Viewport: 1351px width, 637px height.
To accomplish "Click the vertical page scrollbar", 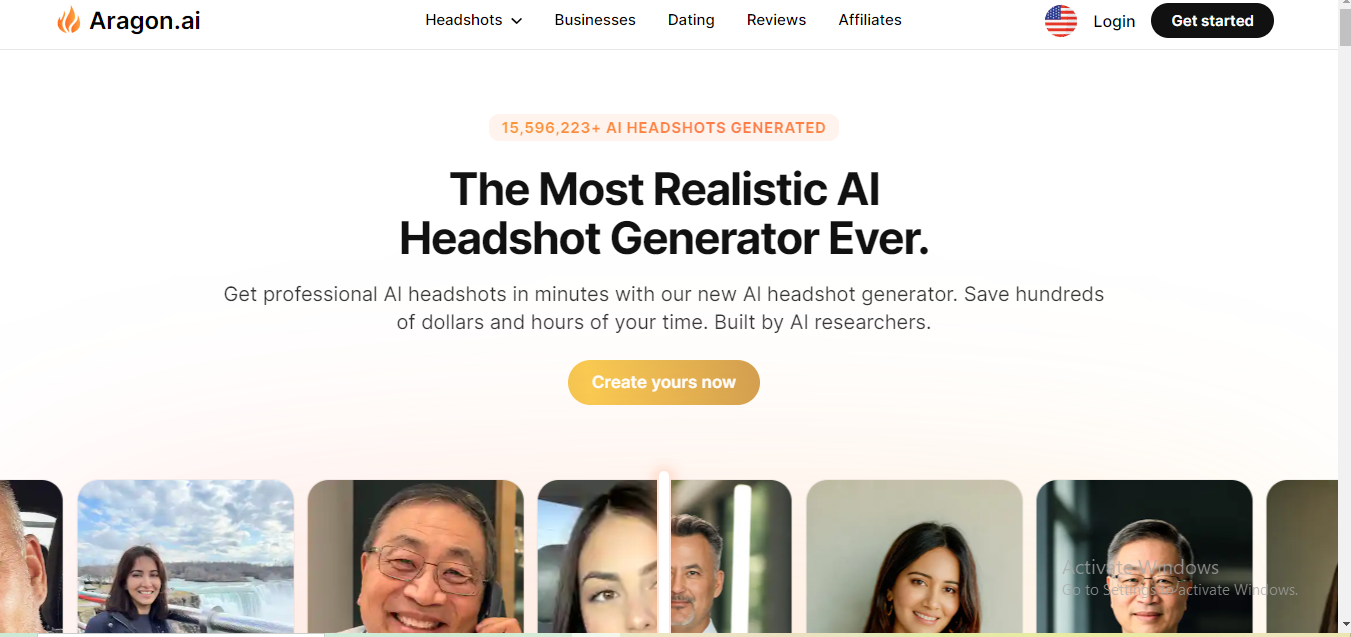I will tap(1344, 318).
